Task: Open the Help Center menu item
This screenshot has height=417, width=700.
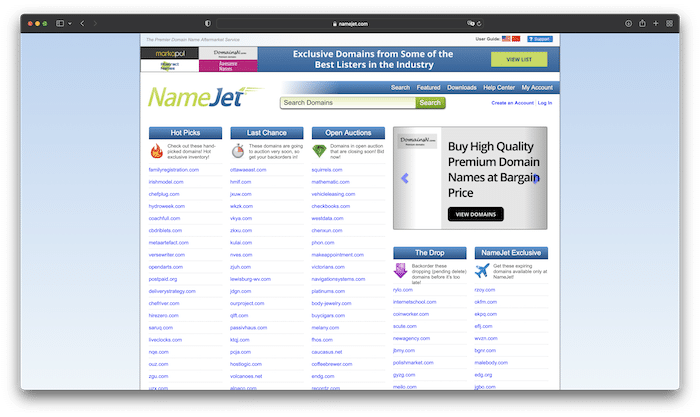Action: coord(499,88)
